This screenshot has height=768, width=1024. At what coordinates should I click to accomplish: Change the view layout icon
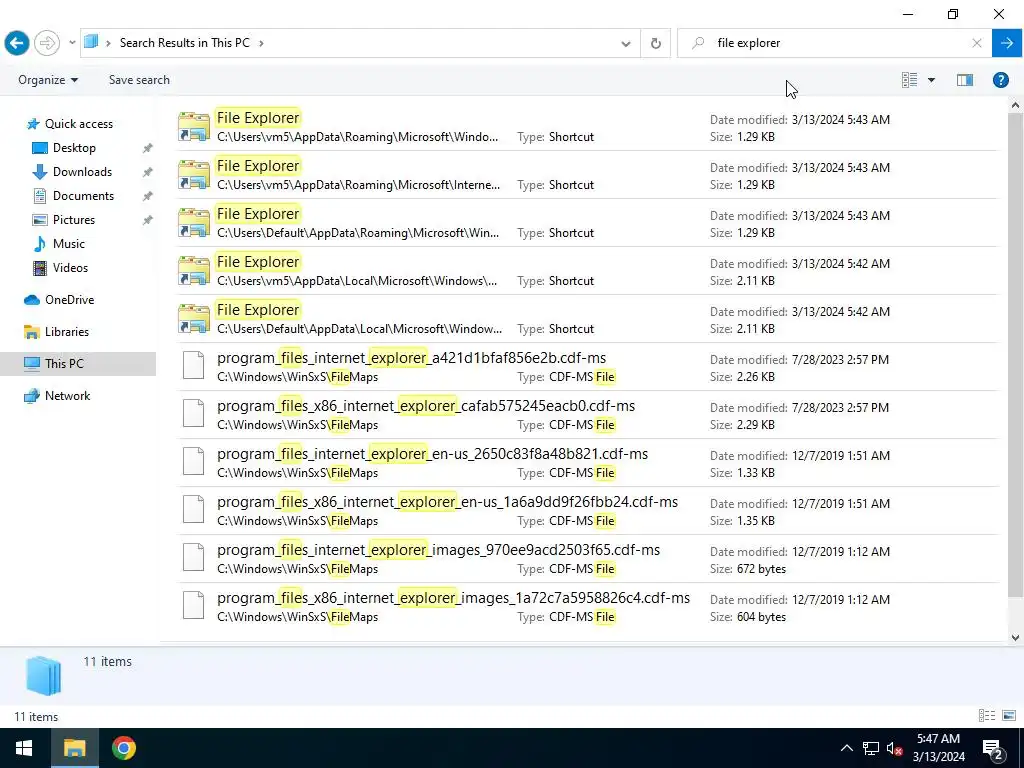(910, 80)
